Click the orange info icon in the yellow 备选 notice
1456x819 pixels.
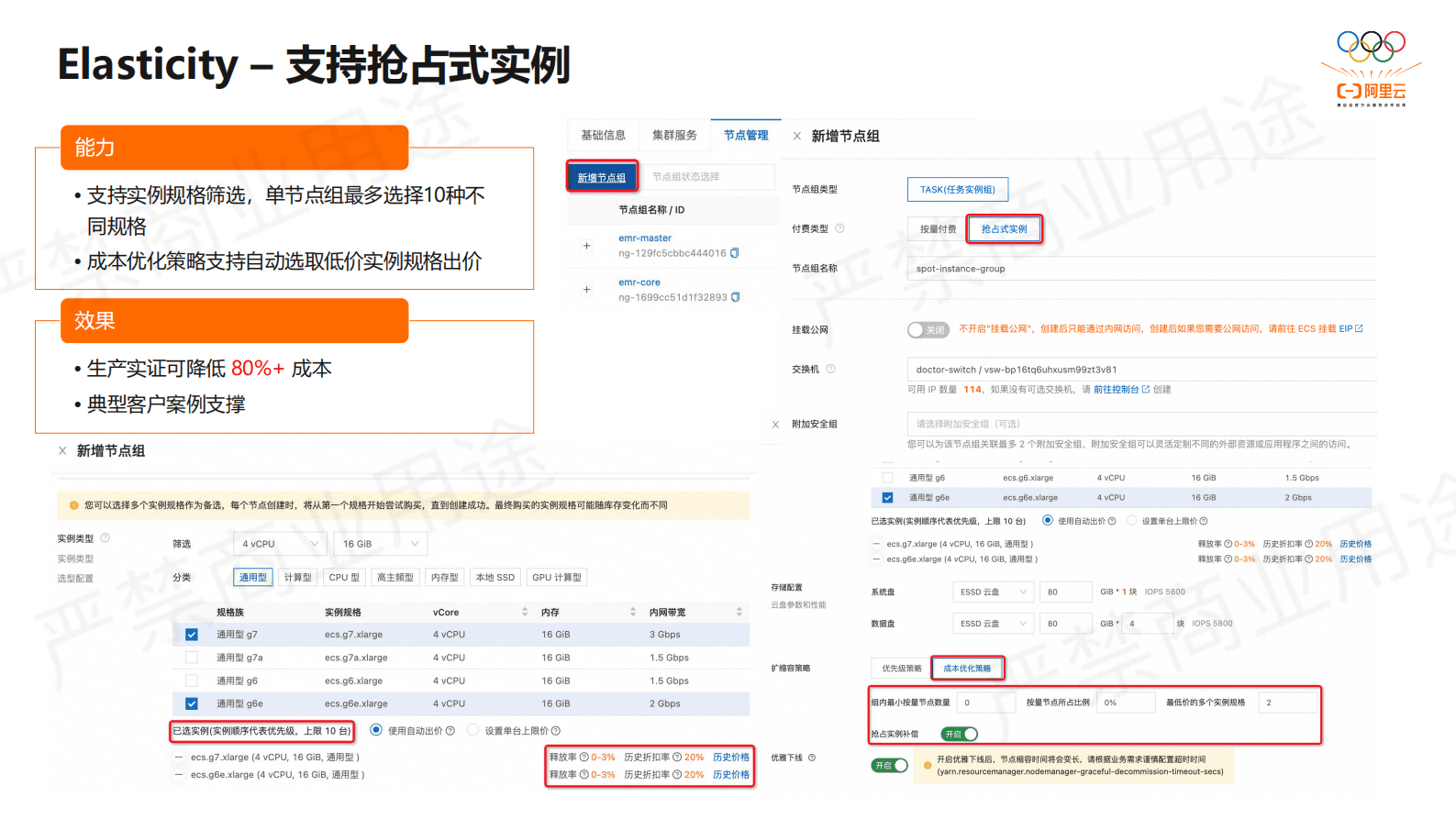click(x=73, y=505)
